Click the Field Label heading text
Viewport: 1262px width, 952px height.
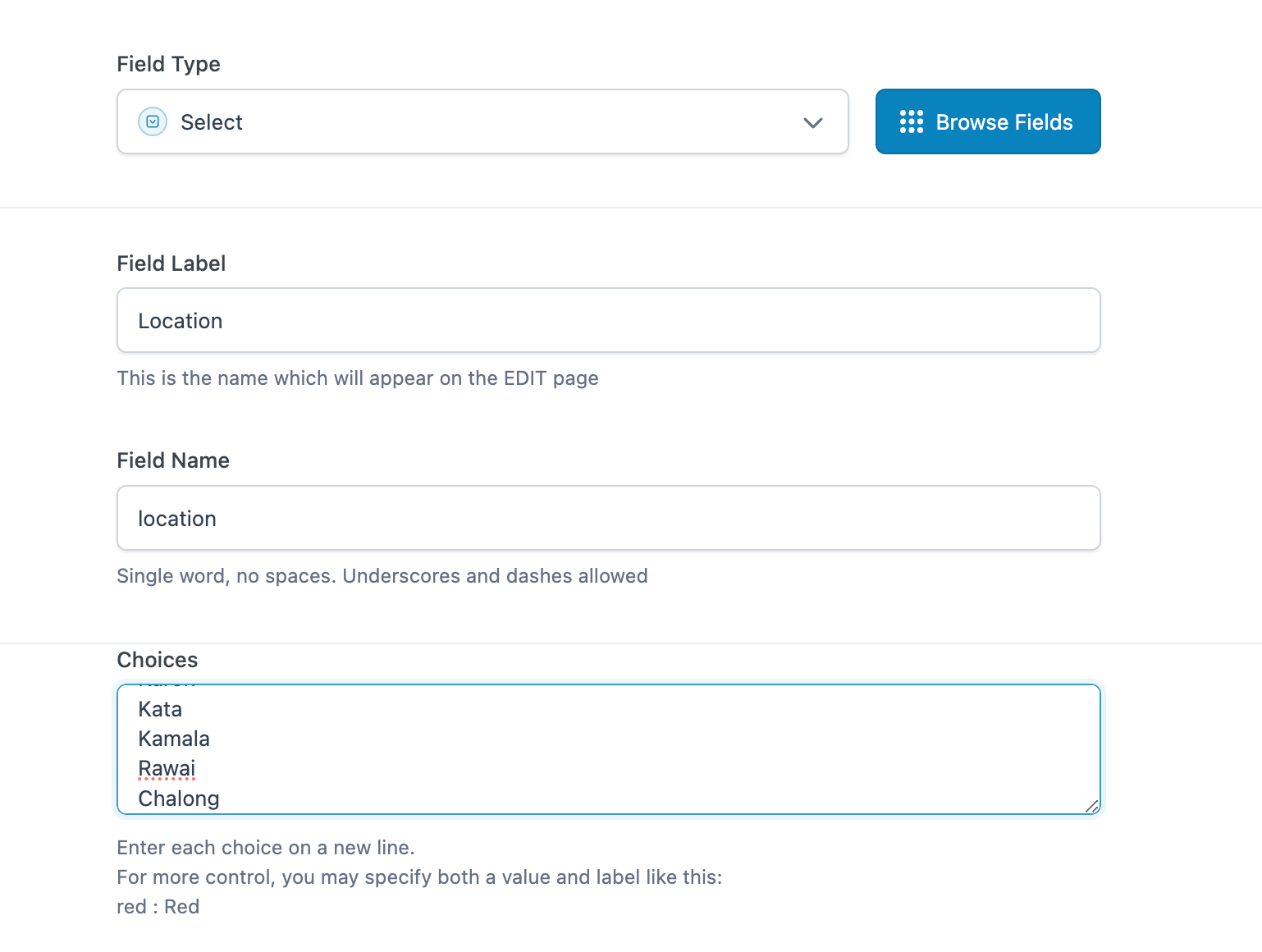[171, 263]
